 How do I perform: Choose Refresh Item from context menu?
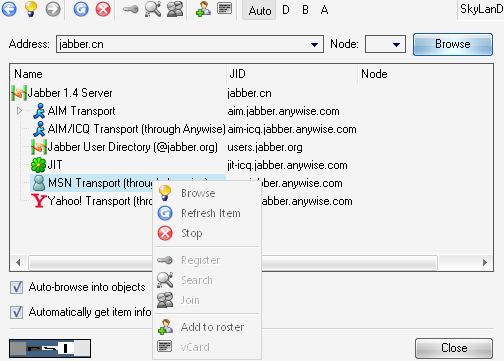(x=207, y=213)
